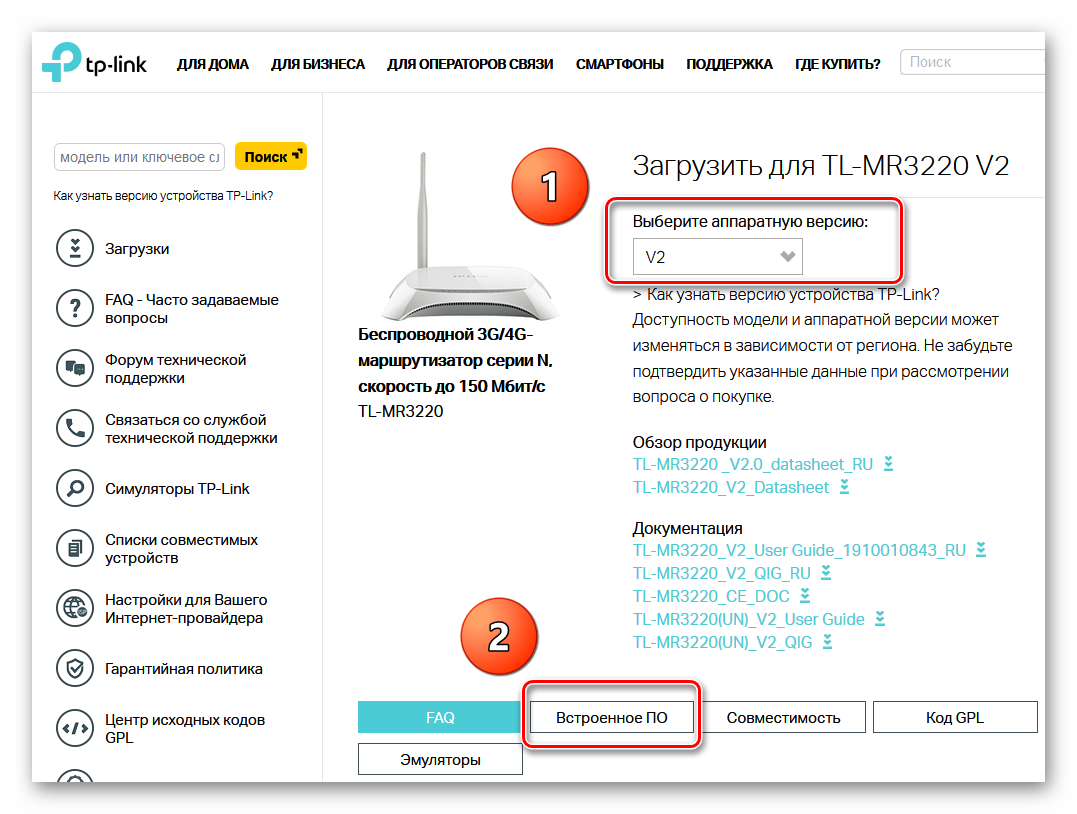Viewport: 1077px width, 814px height.
Task: Click FAQ - Часто задаваемые вопросы text
Action: click(192, 308)
